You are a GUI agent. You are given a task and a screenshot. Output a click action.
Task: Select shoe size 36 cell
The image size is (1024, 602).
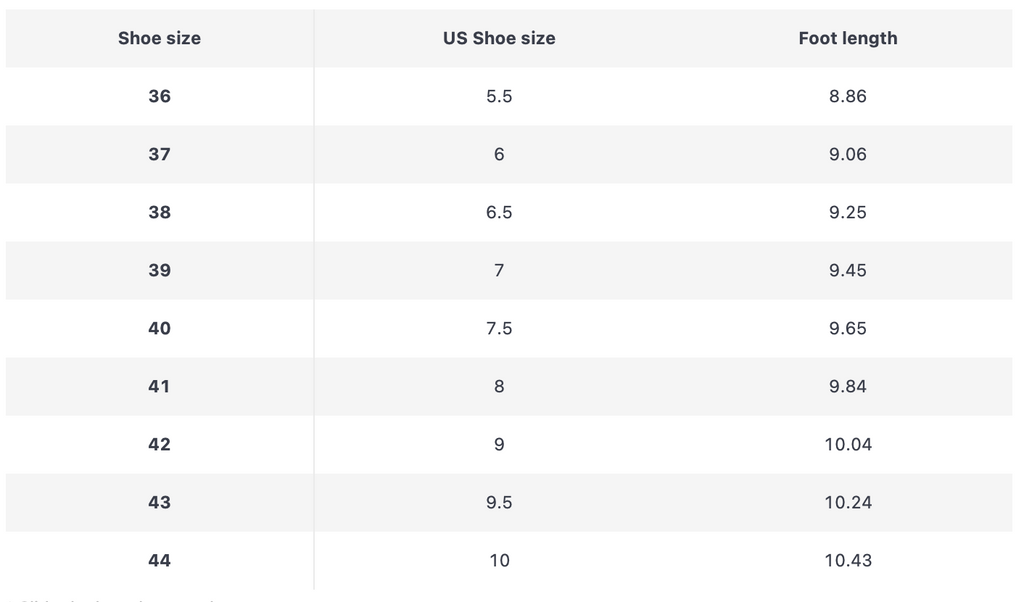[159, 97]
